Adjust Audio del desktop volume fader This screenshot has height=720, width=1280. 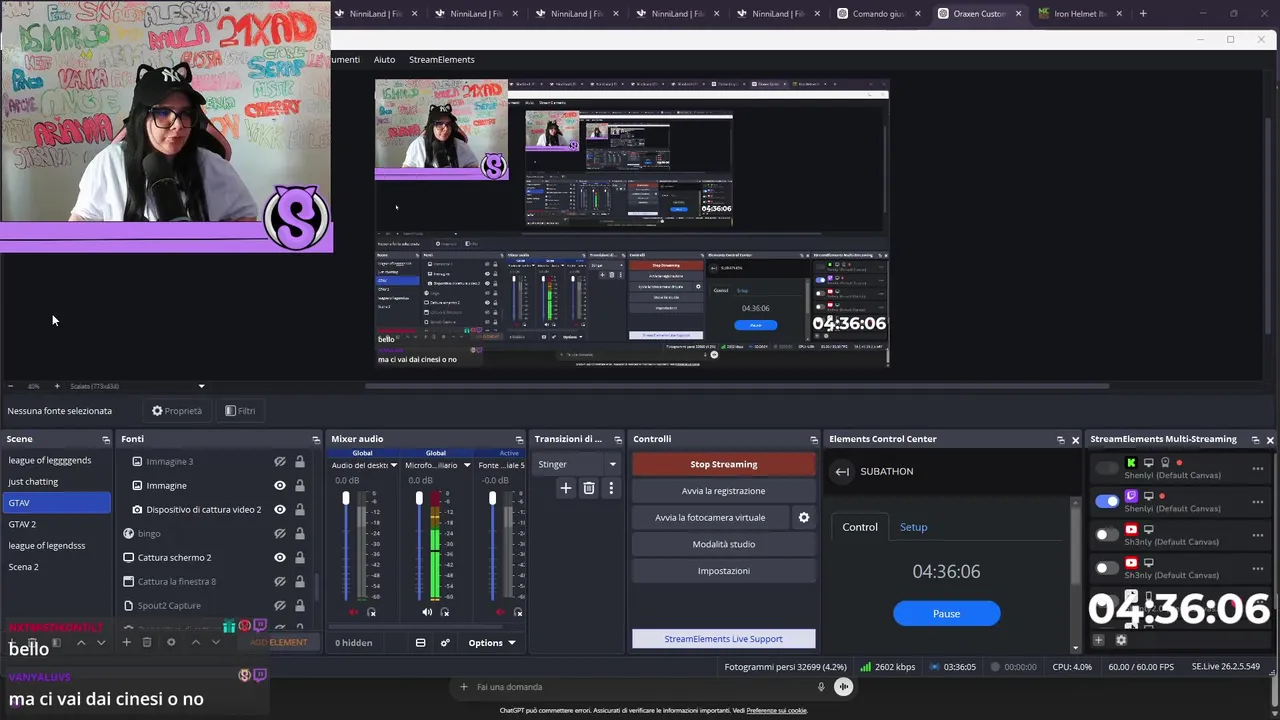346,498
